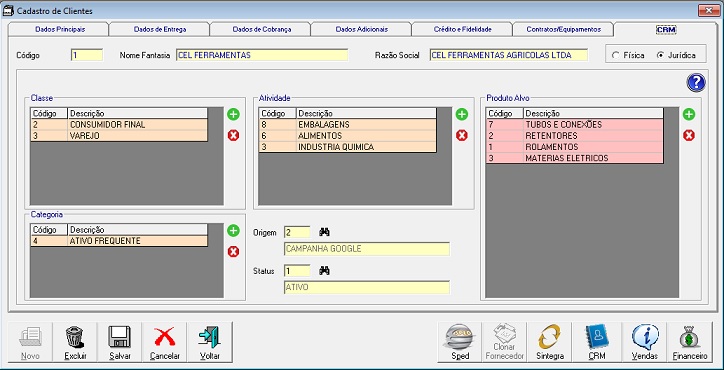Go back with Voltar door button
Viewport: 724px width, 370px height.
[x=209, y=343]
